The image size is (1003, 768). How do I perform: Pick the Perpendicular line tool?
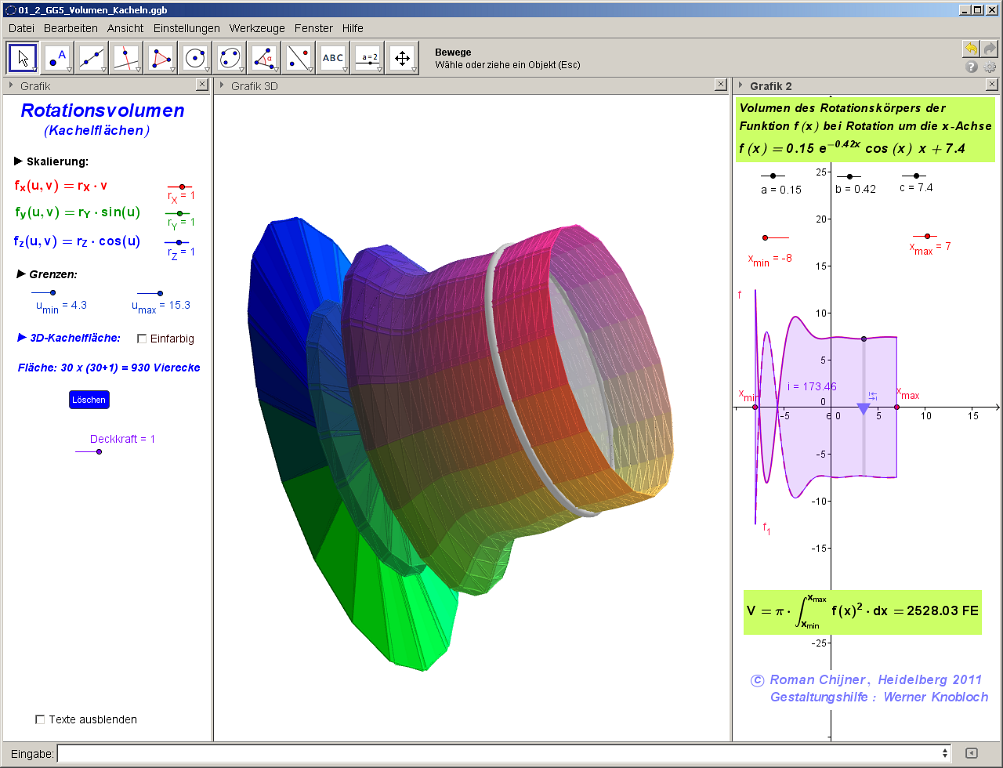(126, 58)
